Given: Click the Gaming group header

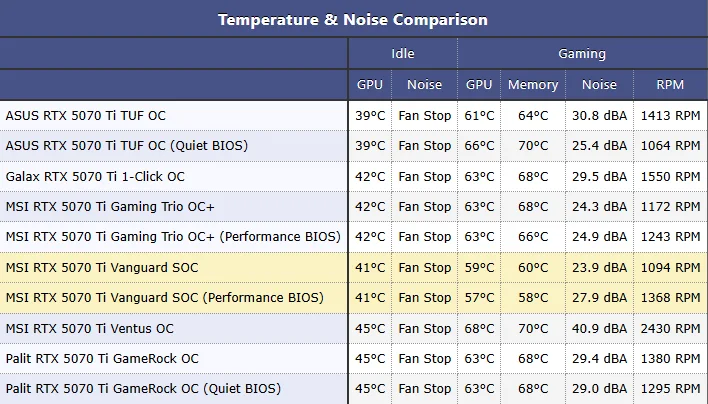Looking at the screenshot, I should click(581, 54).
